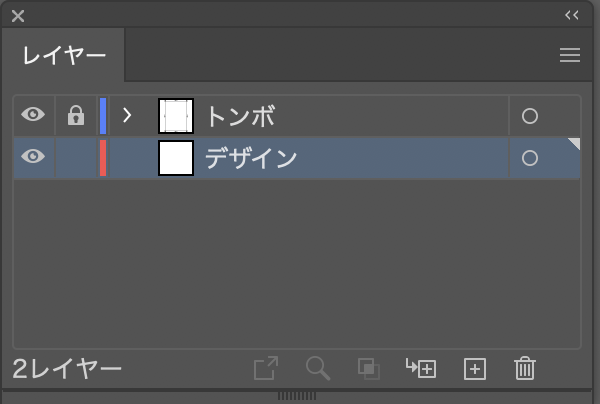Click make/release clipping mask icon
The image size is (600, 404).
pos(368,369)
